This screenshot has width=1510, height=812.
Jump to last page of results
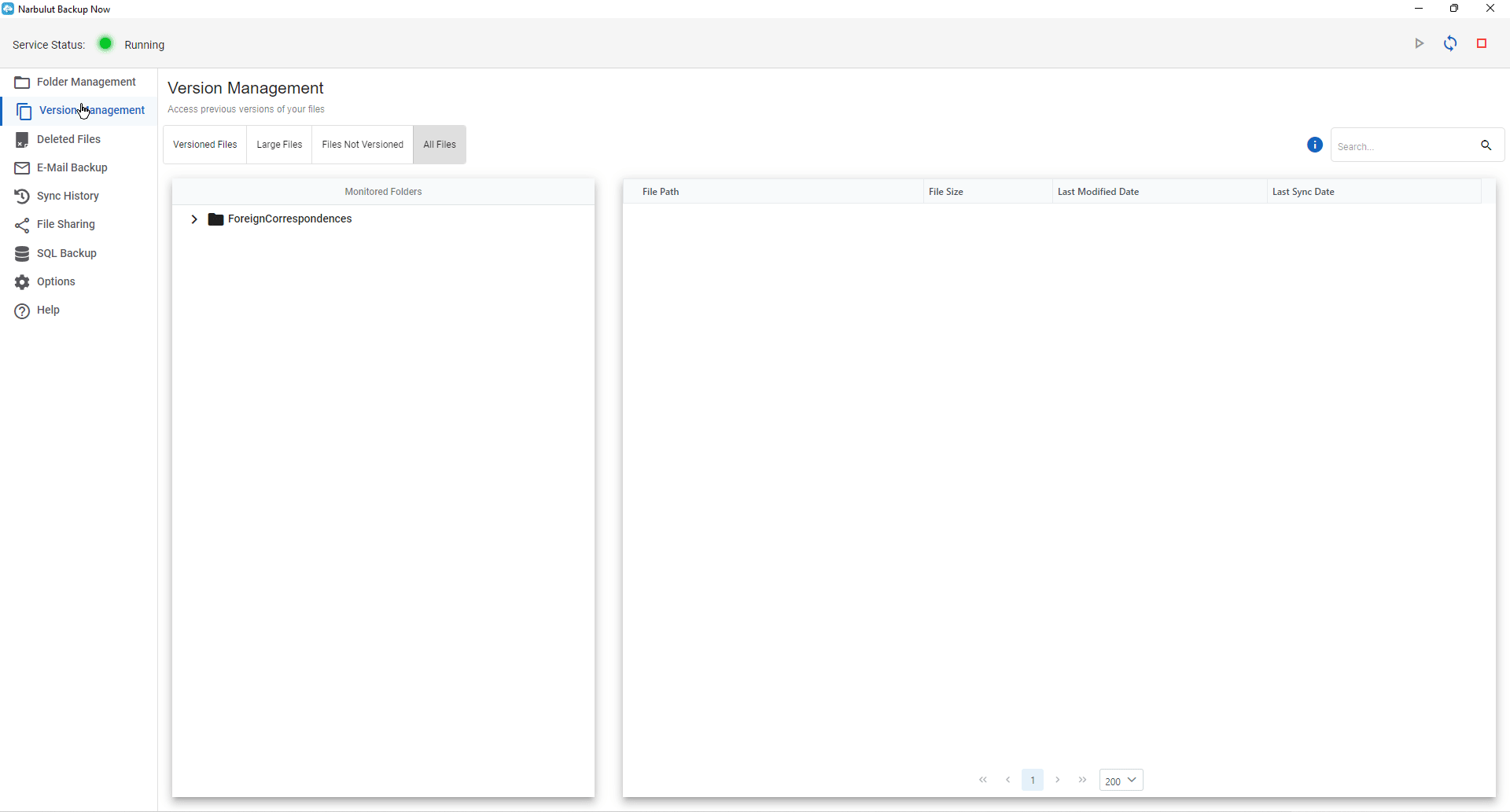coord(1083,780)
